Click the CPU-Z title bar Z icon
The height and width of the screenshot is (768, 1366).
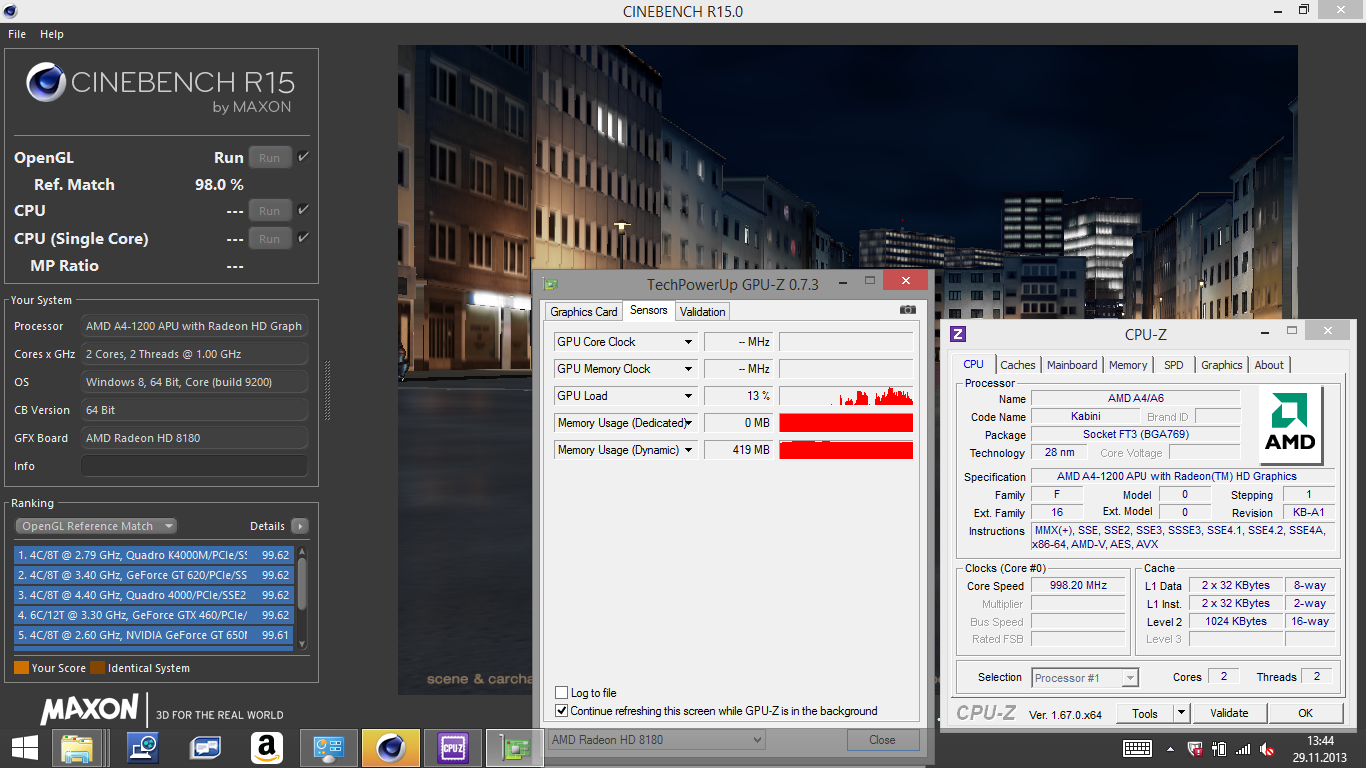(958, 334)
